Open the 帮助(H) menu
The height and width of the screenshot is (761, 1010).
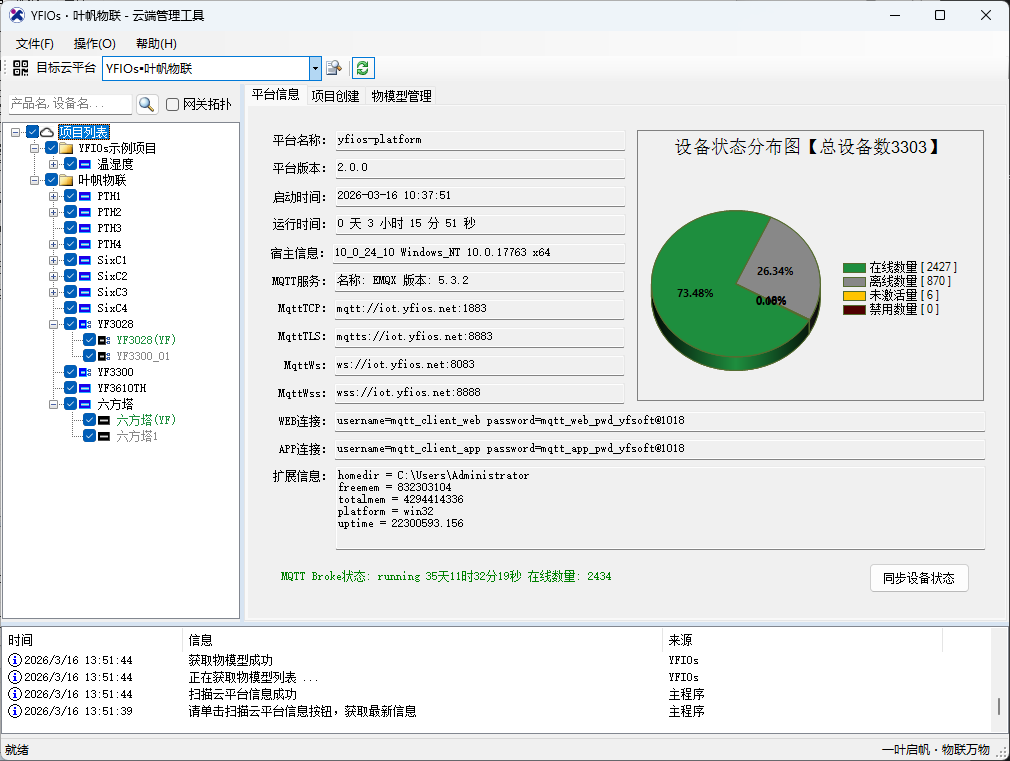tap(153, 43)
